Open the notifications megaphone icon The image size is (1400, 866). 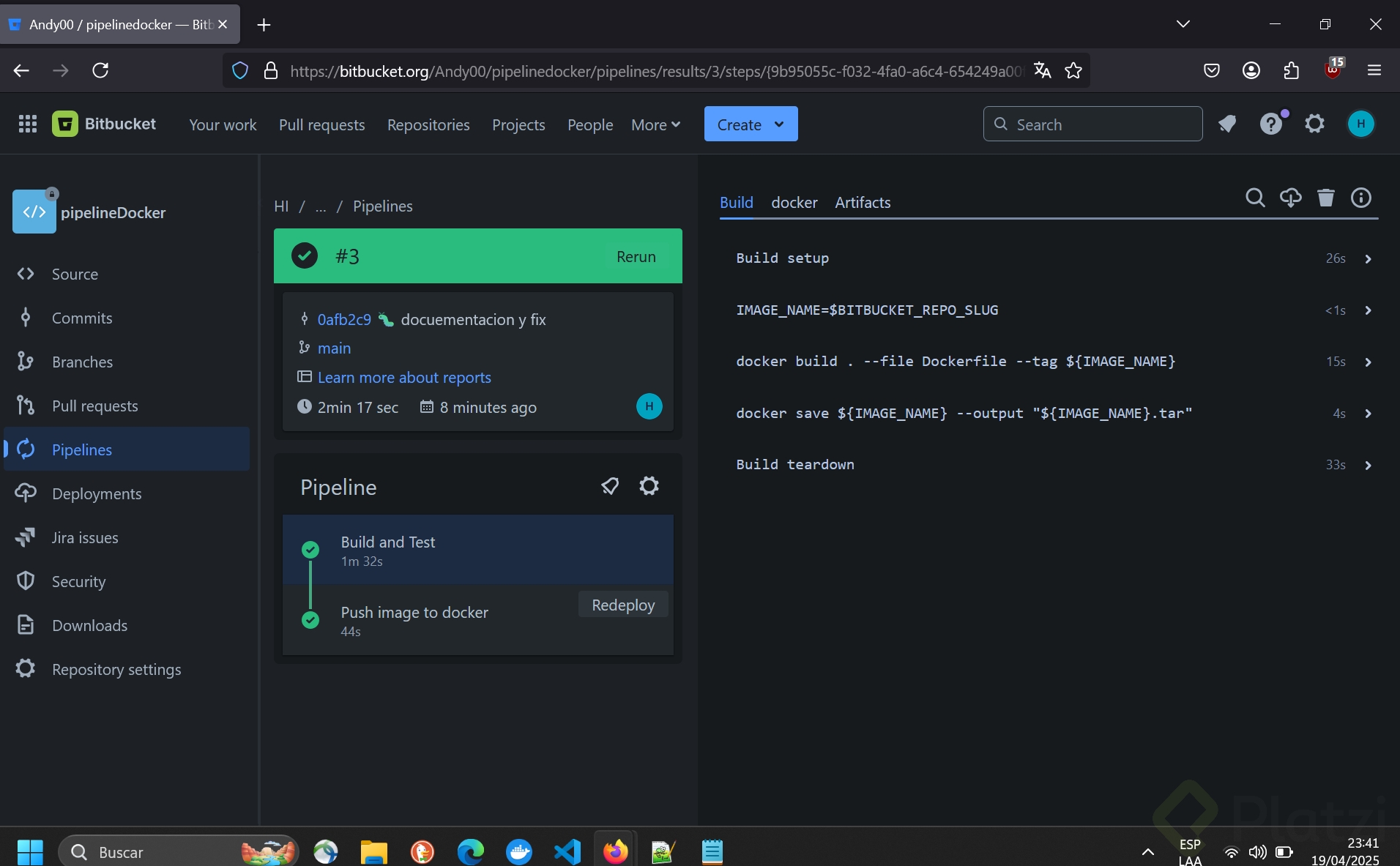1228,124
